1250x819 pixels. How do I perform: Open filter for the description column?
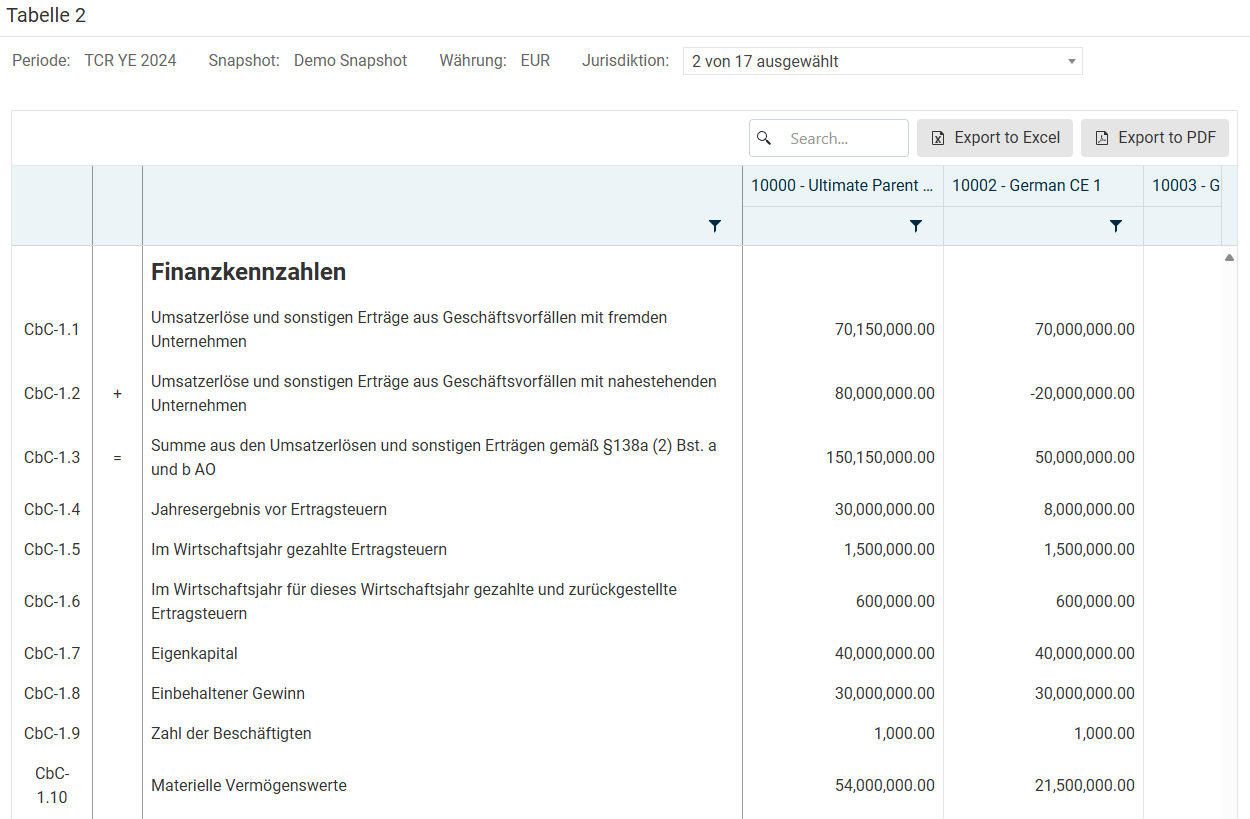click(714, 227)
